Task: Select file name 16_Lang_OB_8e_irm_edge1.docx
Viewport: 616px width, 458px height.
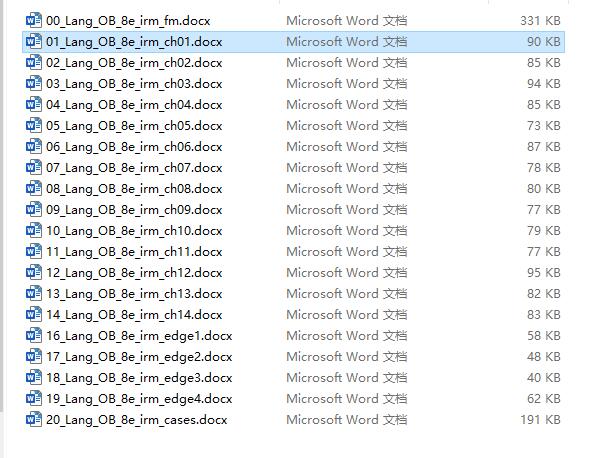Action: click(x=139, y=336)
